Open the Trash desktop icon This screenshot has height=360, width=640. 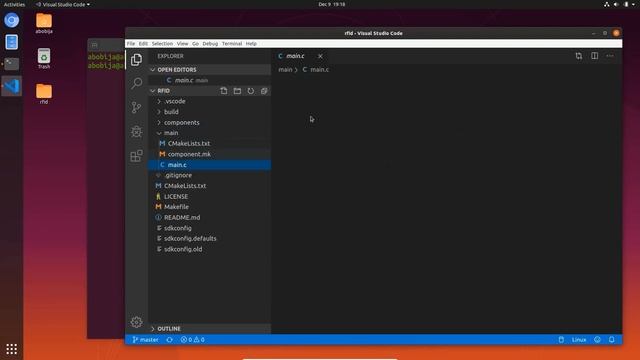point(44,58)
